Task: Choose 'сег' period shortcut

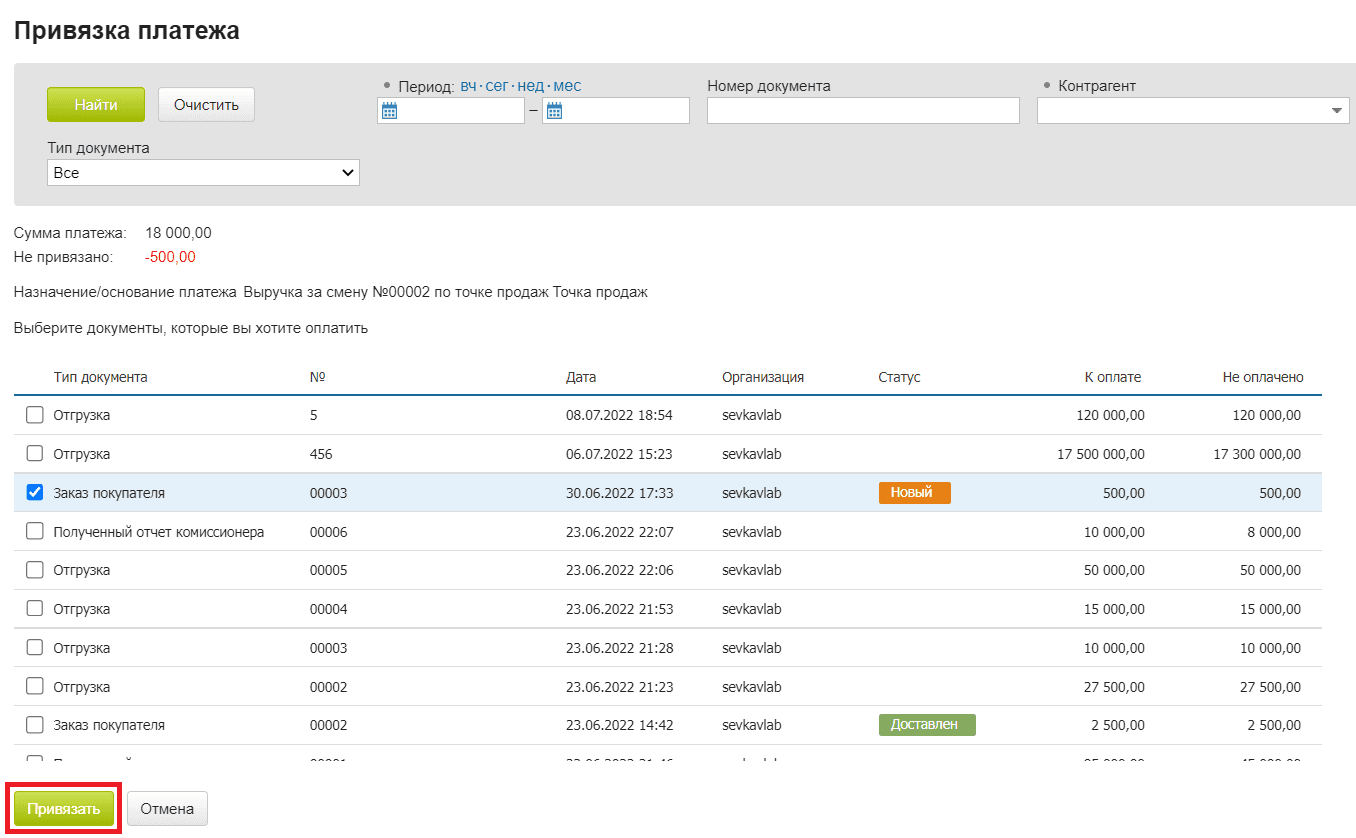Action: 497,86
